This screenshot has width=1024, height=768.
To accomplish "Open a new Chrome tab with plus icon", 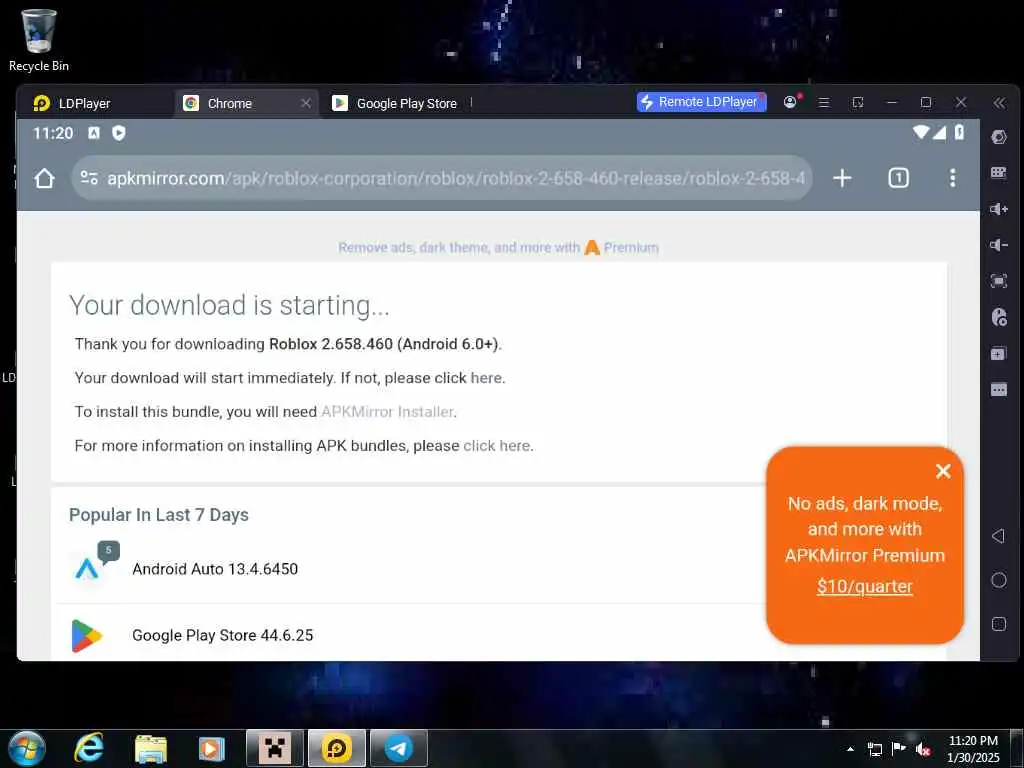I will pos(842,178).
